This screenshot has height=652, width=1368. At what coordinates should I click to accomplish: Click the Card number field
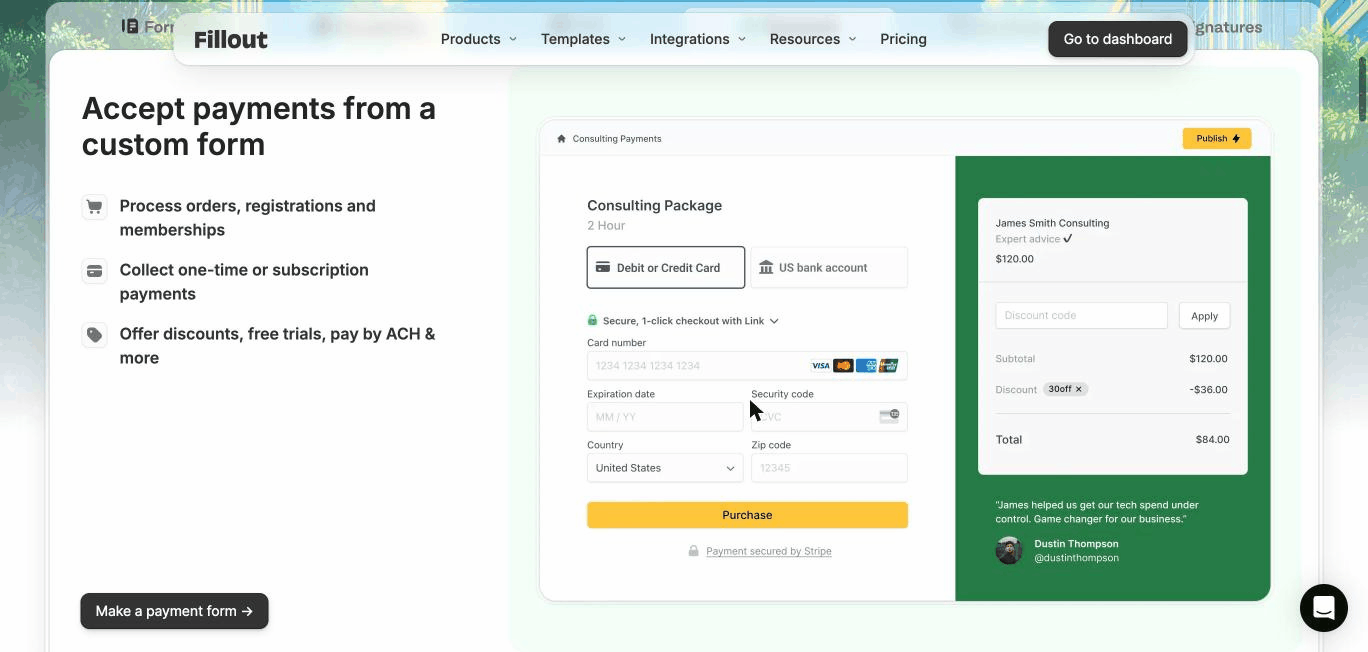[x=747, y=366]
